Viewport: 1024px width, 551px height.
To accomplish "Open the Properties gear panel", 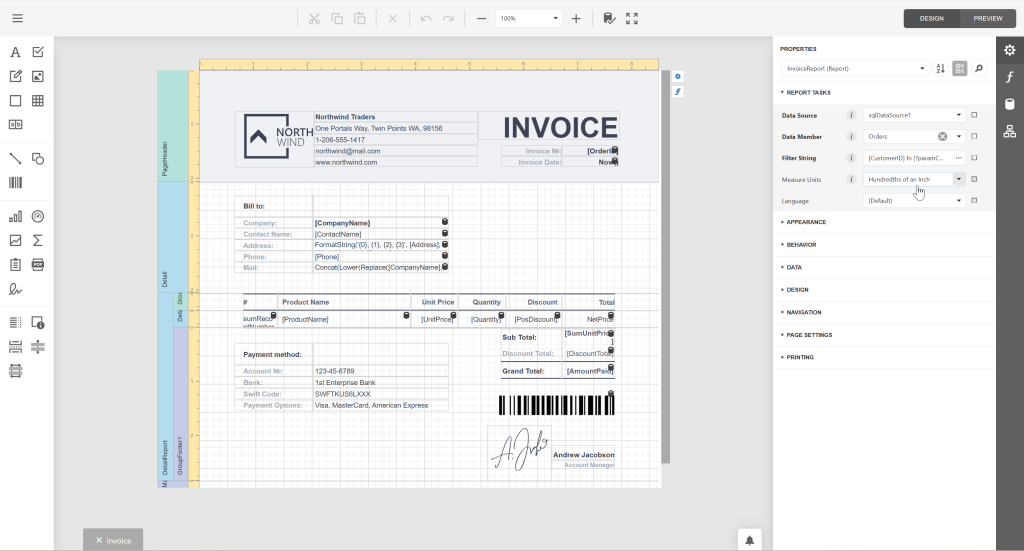I will click(1010, 50).
